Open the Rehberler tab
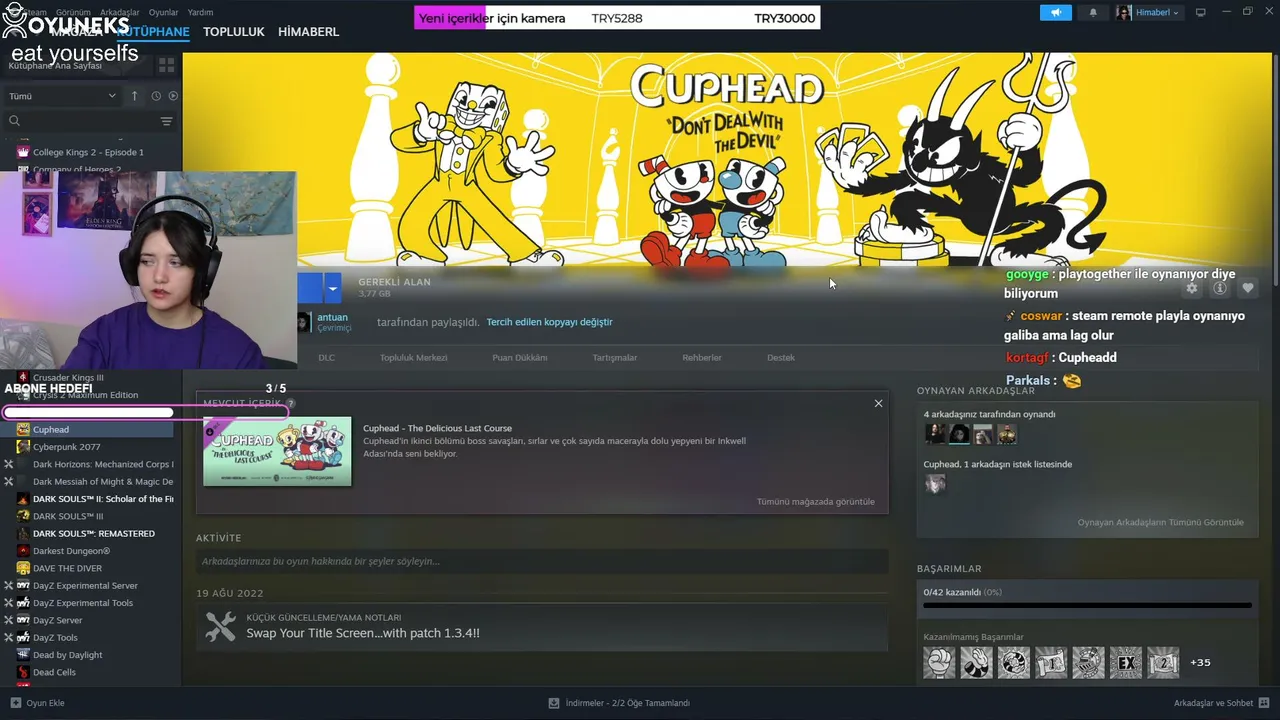 [x=702, y=357]
